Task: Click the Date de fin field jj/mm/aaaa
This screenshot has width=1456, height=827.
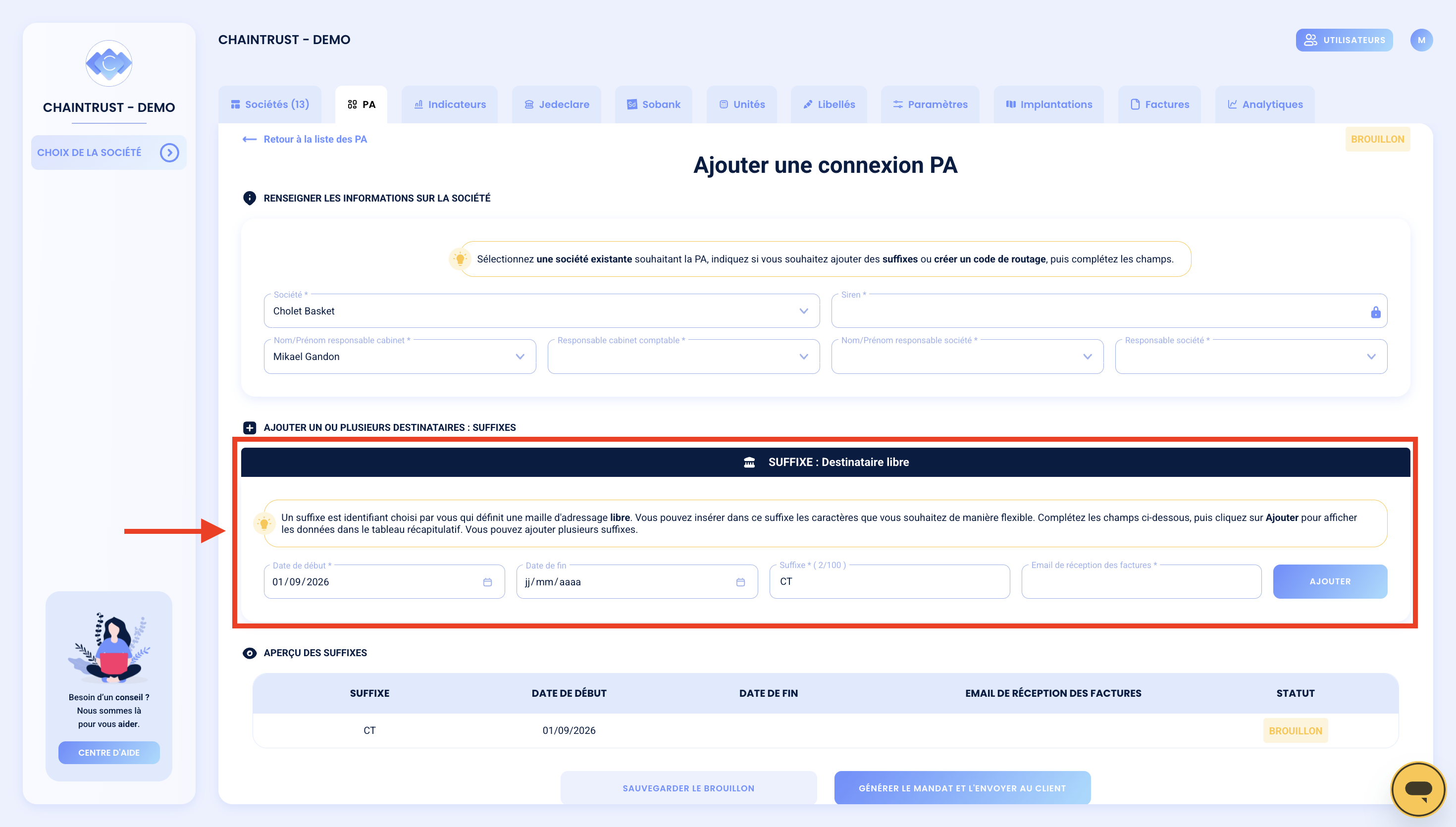Action: [x=637, y=582]
